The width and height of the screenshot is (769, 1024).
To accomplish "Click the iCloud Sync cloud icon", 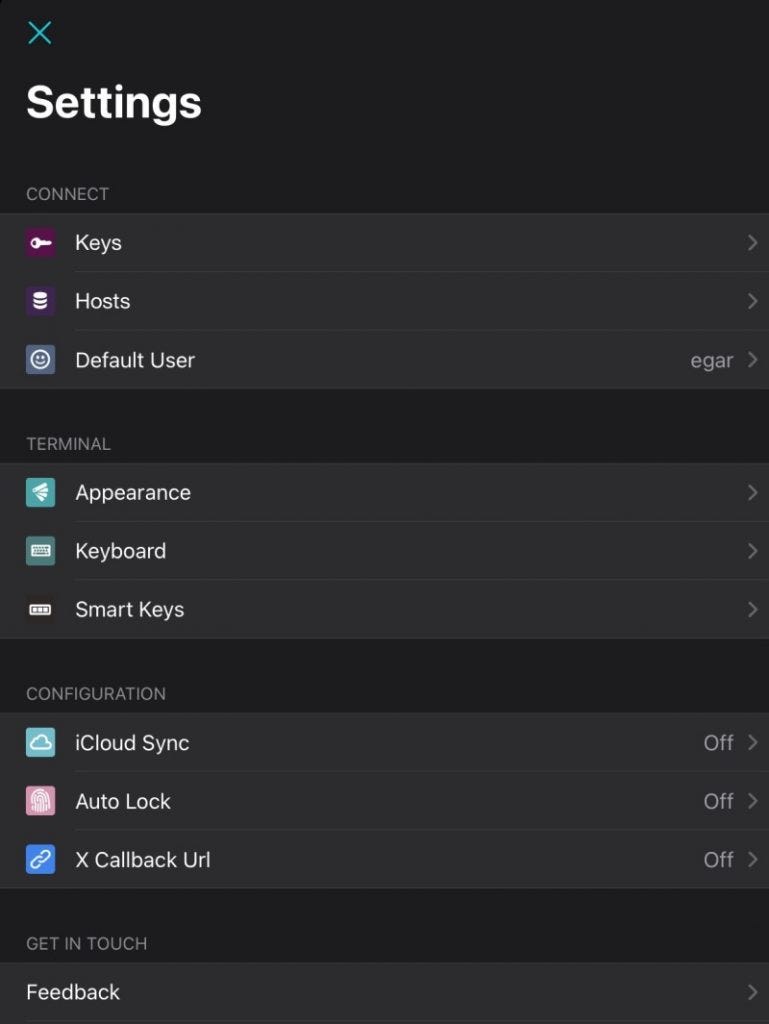I will (40, 743).
